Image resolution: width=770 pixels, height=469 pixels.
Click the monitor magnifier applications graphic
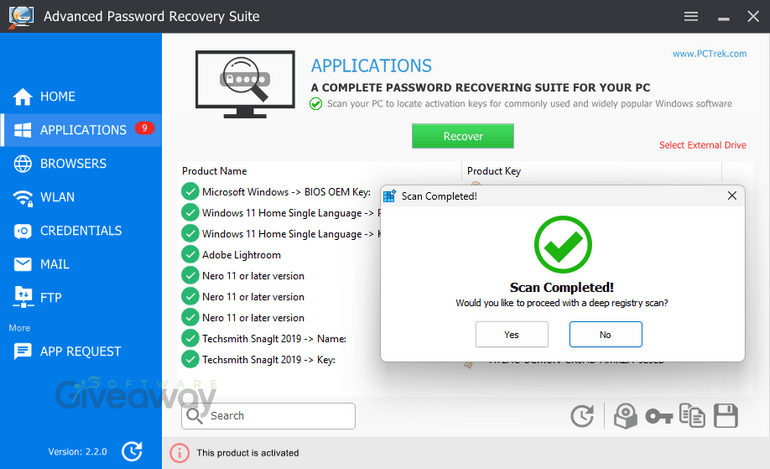245,84
